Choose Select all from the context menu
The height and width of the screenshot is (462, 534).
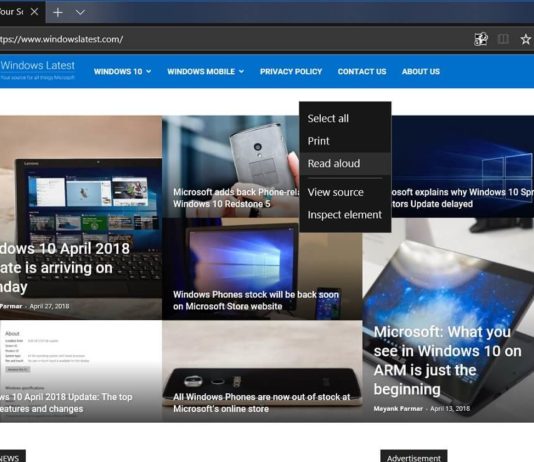(345, 118)
